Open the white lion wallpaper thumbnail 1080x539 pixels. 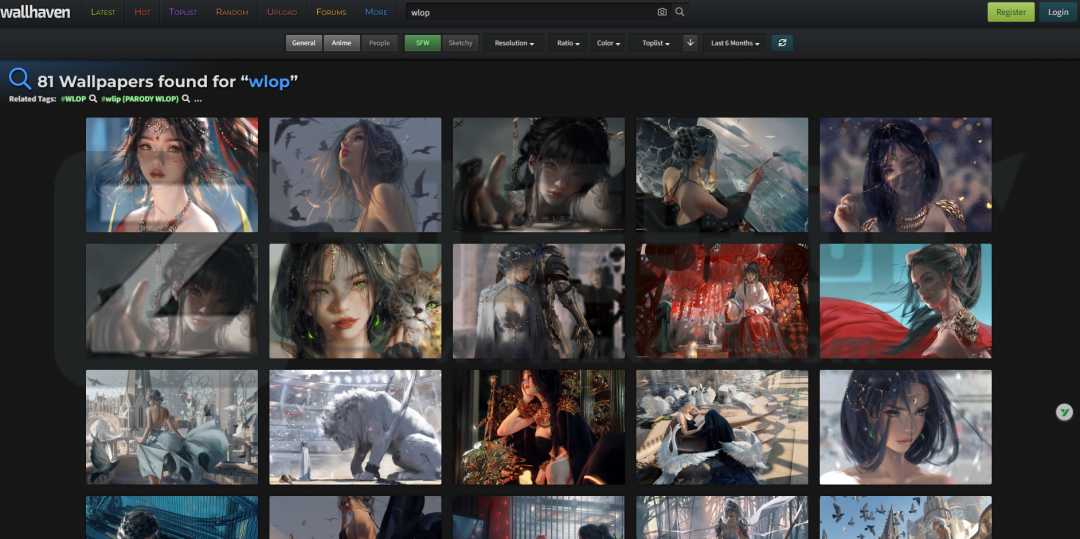coord(355,427)
